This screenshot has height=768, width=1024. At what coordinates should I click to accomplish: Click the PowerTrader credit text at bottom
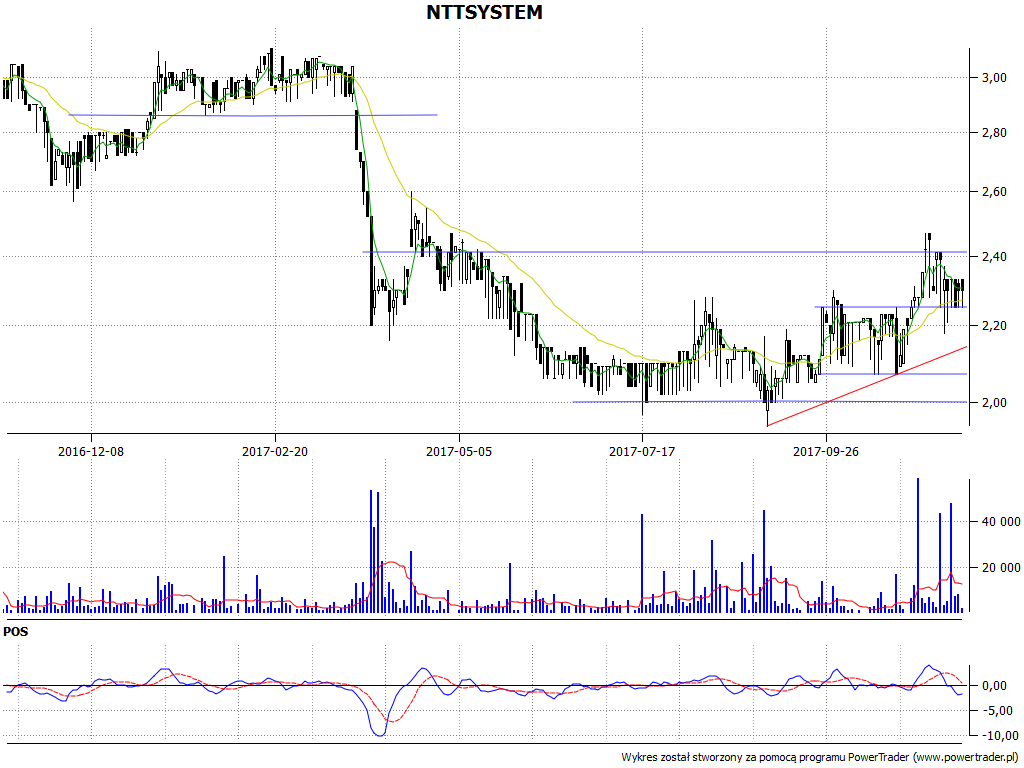click(x=821, y=758)
